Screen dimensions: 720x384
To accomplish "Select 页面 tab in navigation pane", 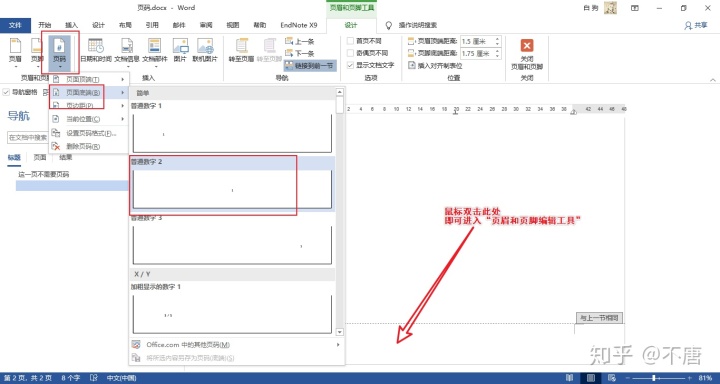I will click(x=40, y=158).
